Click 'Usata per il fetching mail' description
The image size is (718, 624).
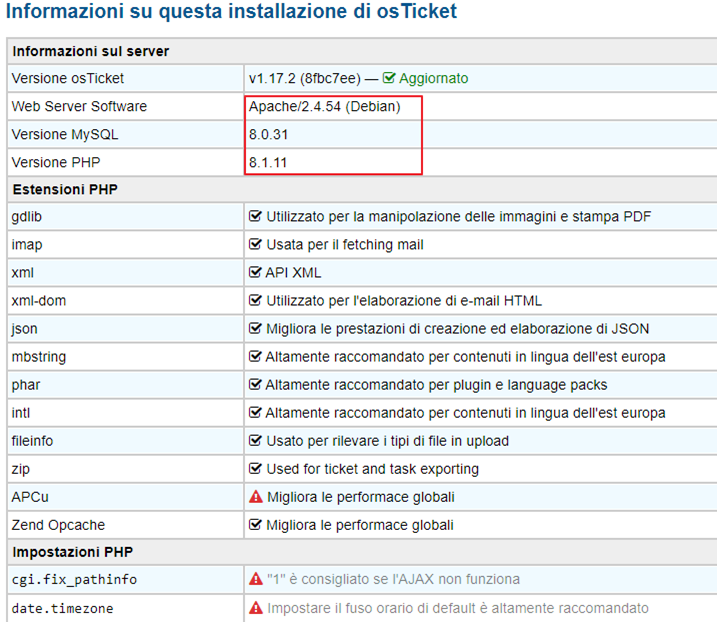click(x=345, y=244)
